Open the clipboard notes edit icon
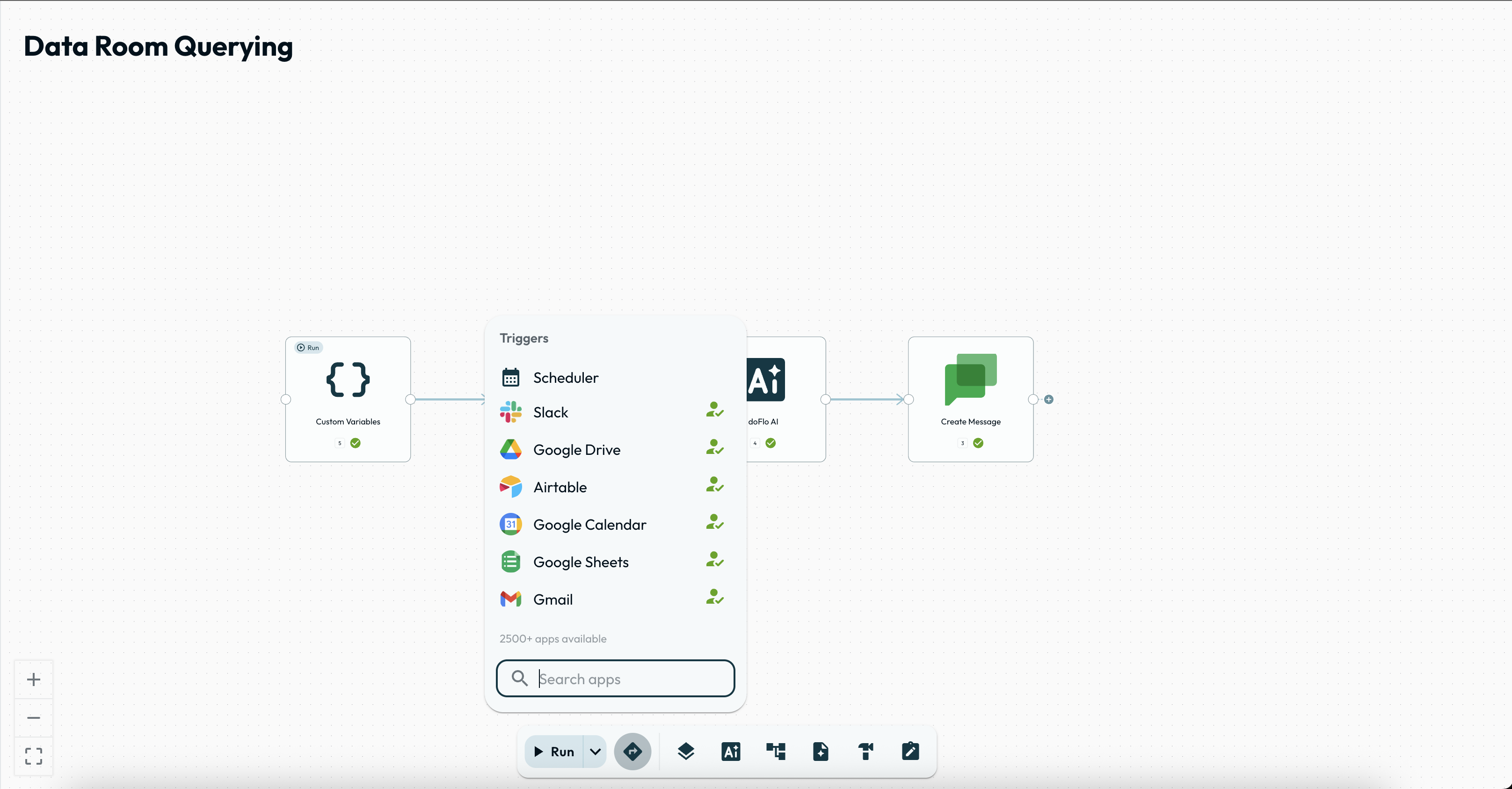1512x789 pixels. click(x=910, y=752)
